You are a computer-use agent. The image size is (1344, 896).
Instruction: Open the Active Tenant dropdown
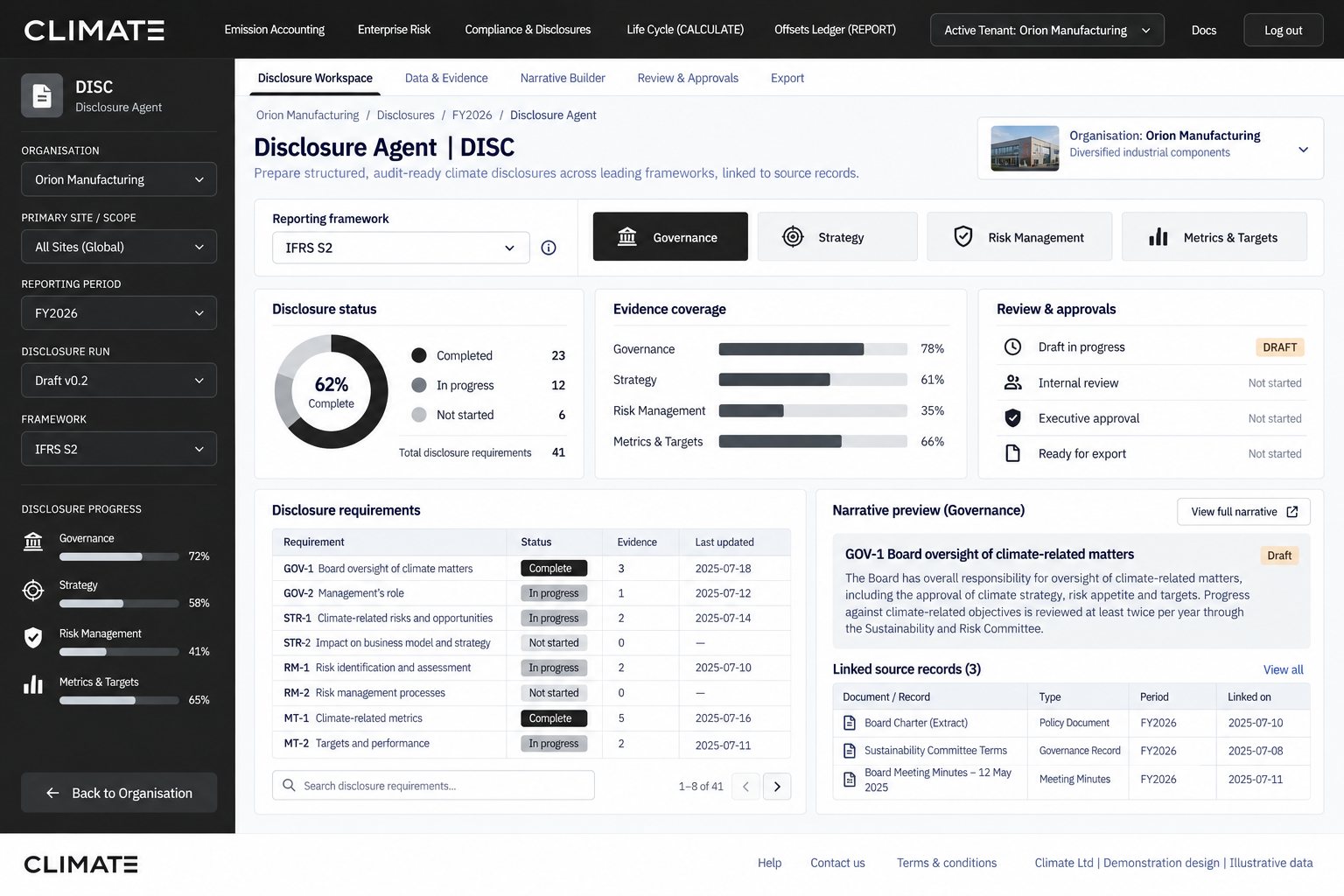click(1047, 30)
